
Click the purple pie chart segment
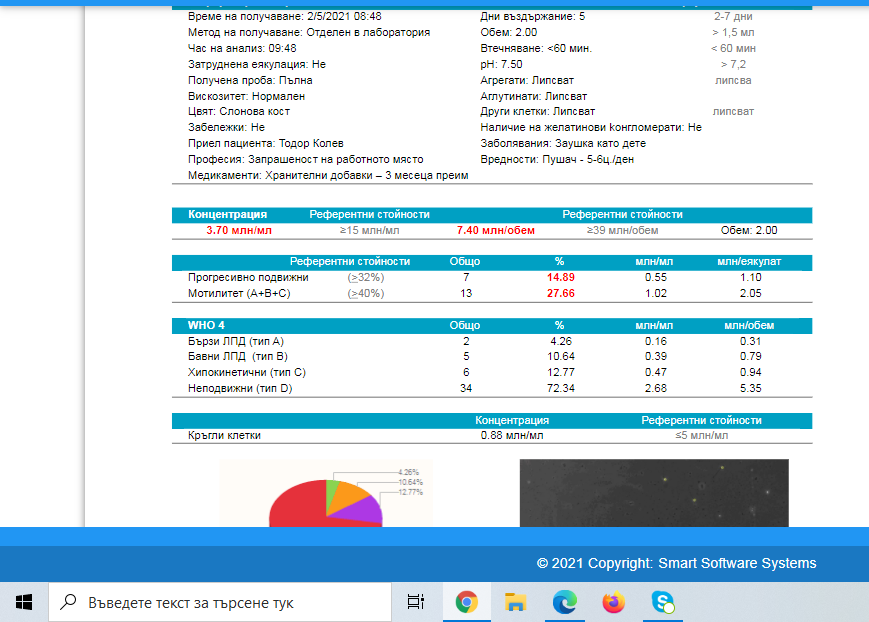[x=368, y=510]
